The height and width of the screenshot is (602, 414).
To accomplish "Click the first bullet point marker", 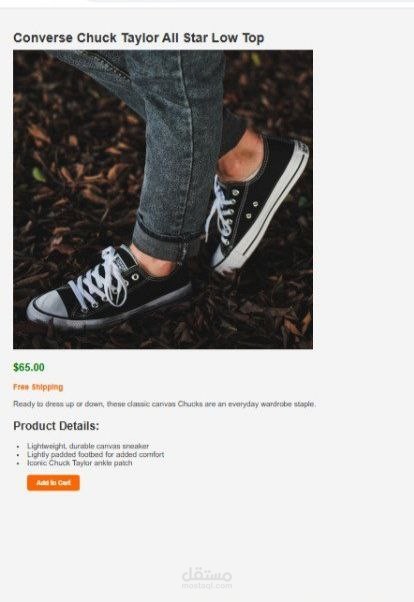I will pos(18,447).
